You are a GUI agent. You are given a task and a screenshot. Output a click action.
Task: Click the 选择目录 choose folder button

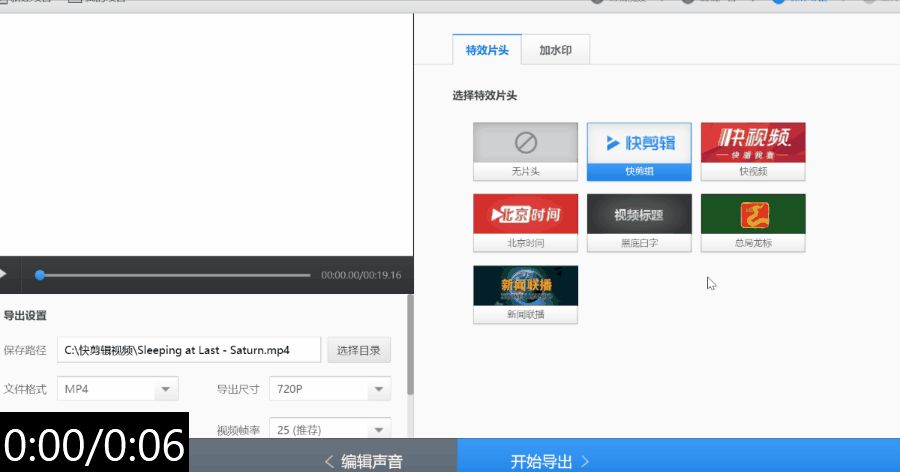(x=359, y=350)
